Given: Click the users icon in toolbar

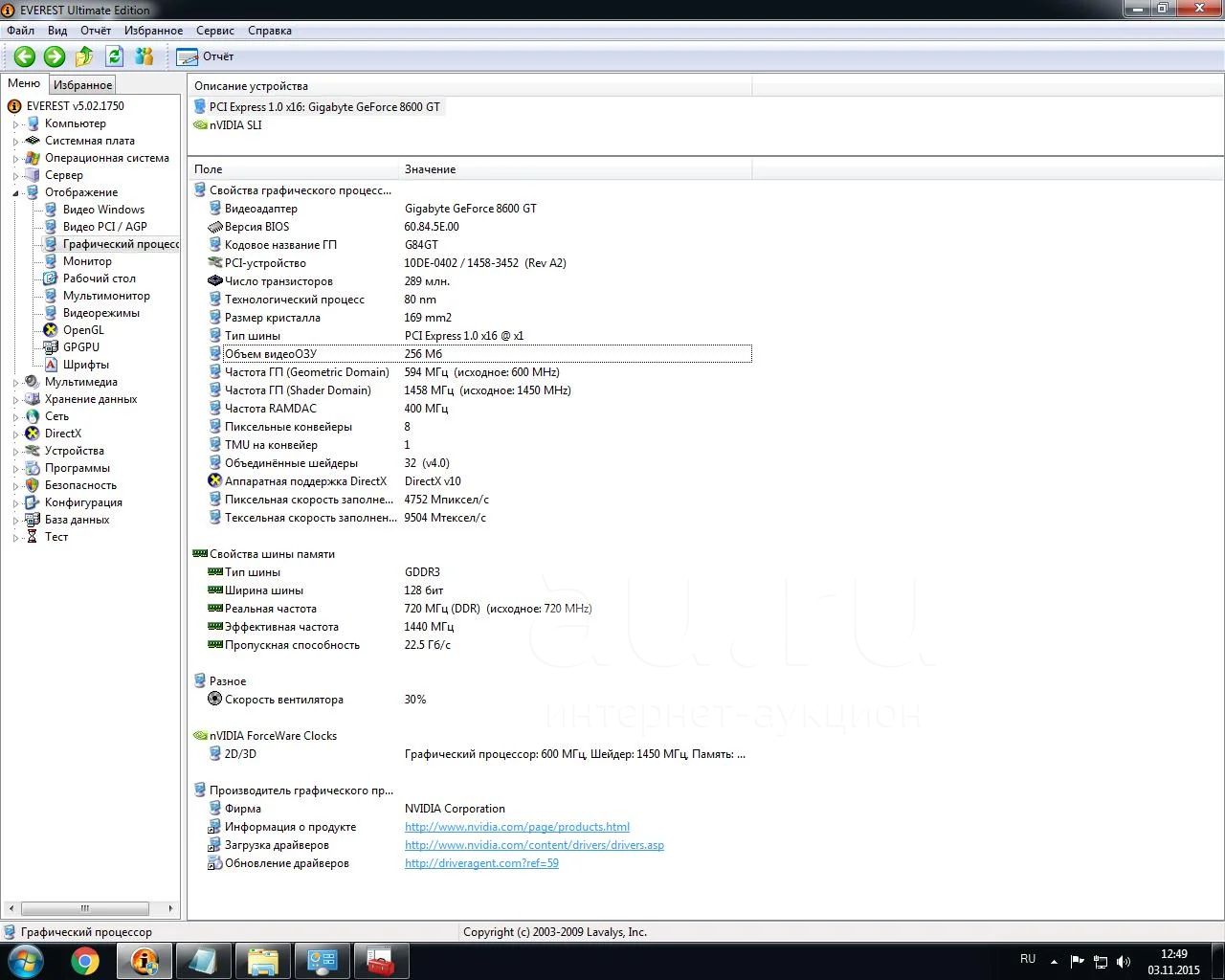Looking at the screenshot, I should [145, 56].
